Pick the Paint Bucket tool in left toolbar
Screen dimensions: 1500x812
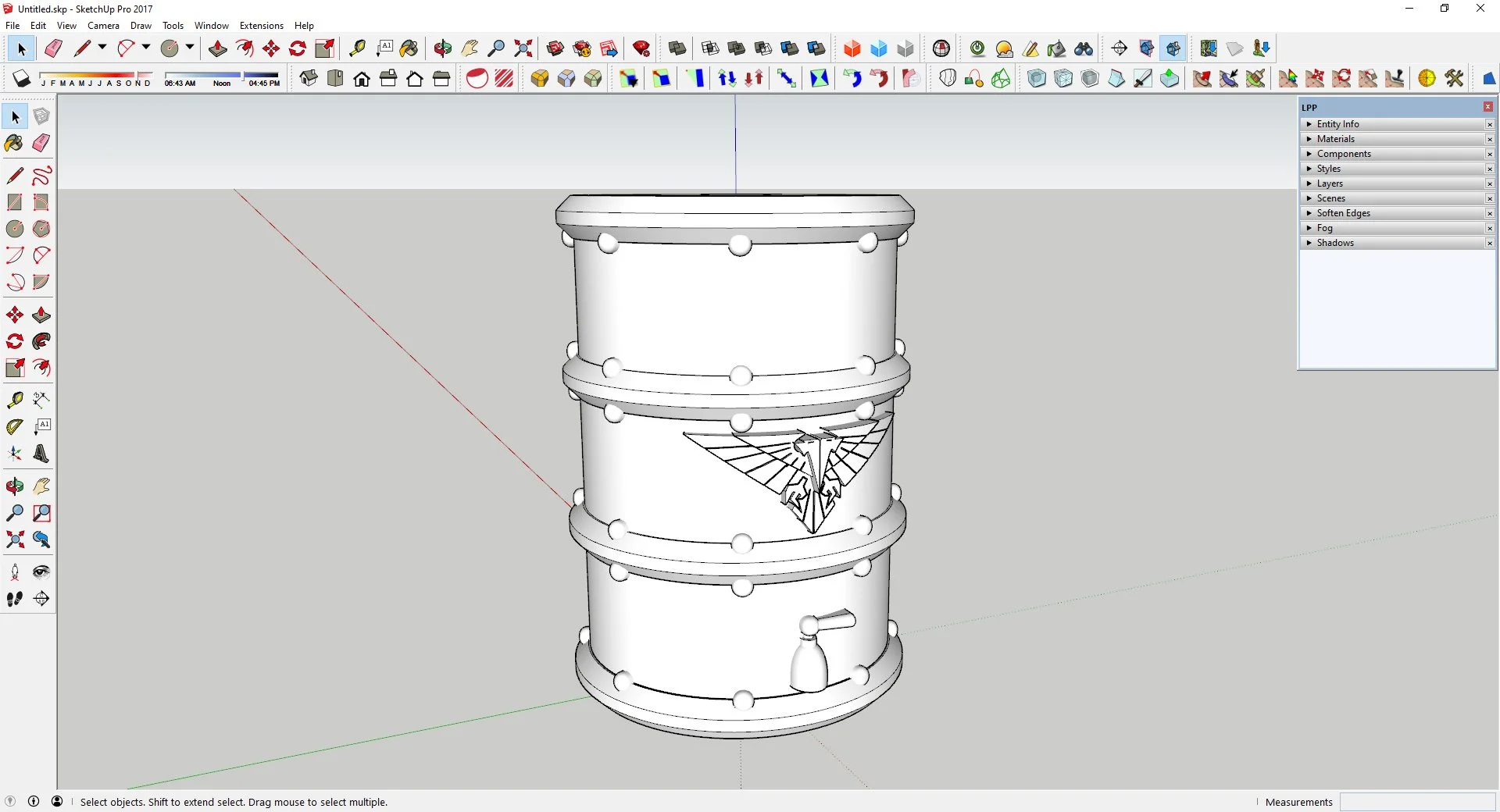coord(15,143)
